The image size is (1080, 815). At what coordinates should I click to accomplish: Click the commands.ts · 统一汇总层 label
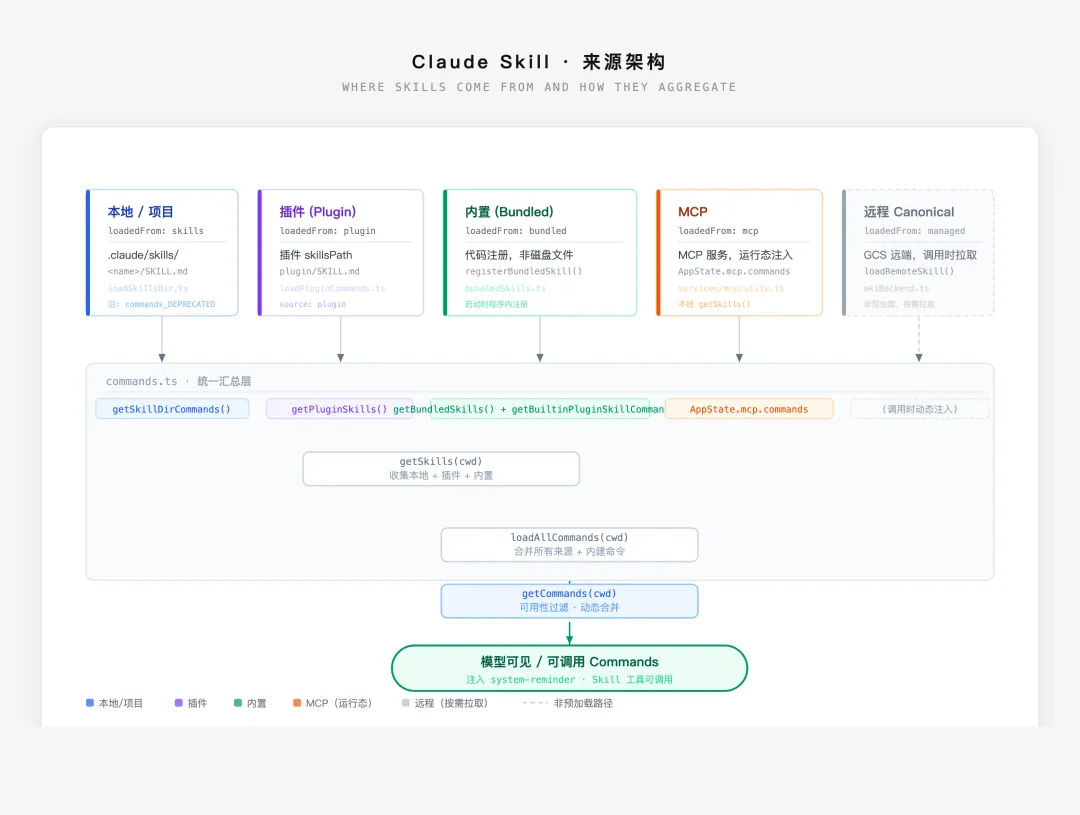pos(178,381)
